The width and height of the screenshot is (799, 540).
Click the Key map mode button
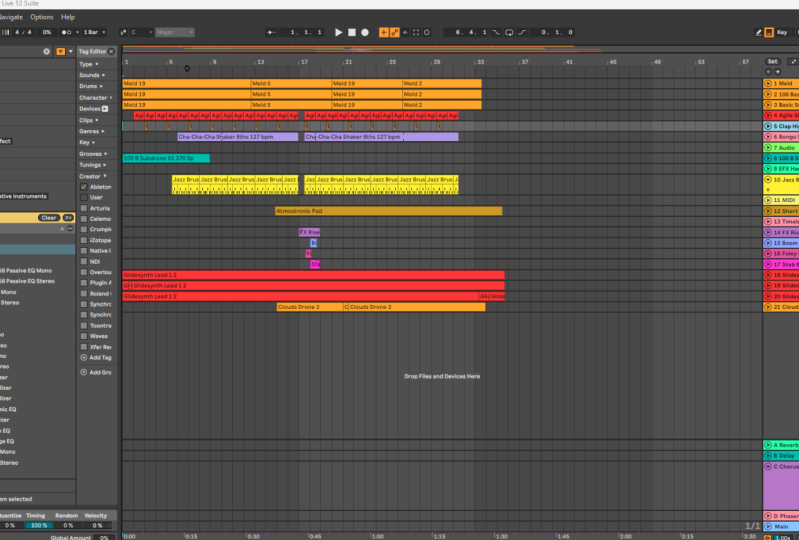(782, 32)
